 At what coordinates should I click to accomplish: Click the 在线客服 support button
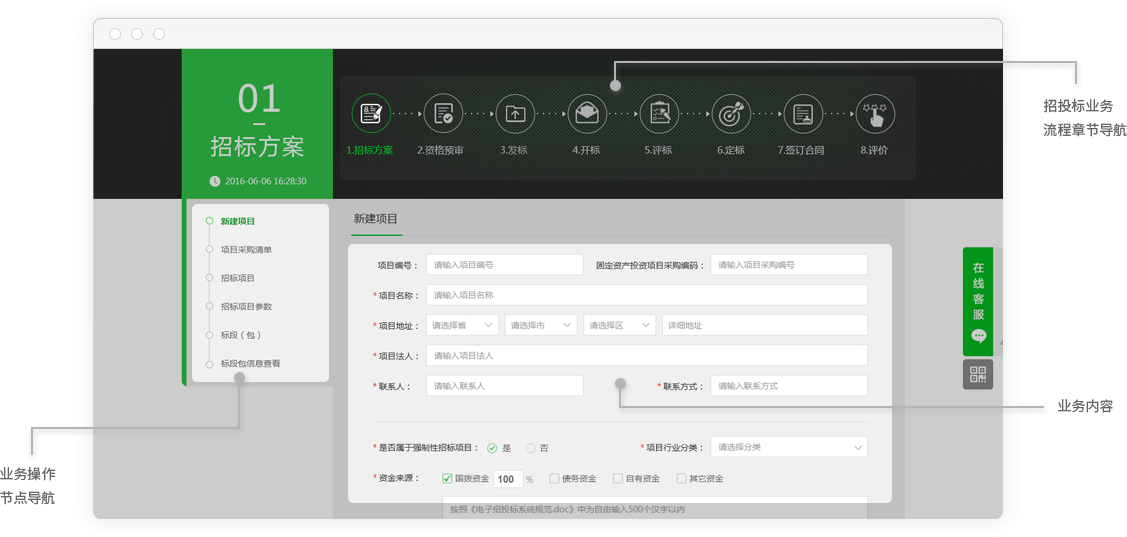pos(978,300)
